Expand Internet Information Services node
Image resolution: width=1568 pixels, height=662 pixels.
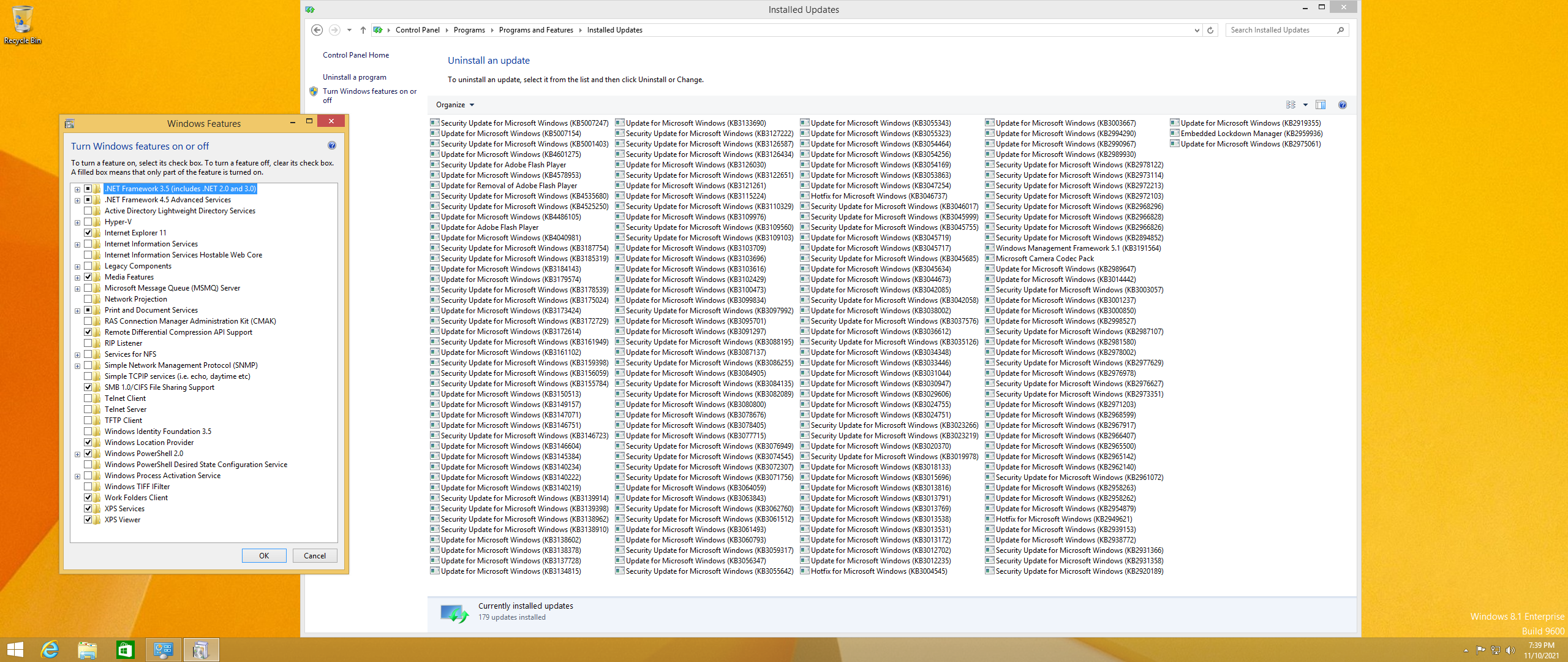pyautogui.click(x=77, y=245)
